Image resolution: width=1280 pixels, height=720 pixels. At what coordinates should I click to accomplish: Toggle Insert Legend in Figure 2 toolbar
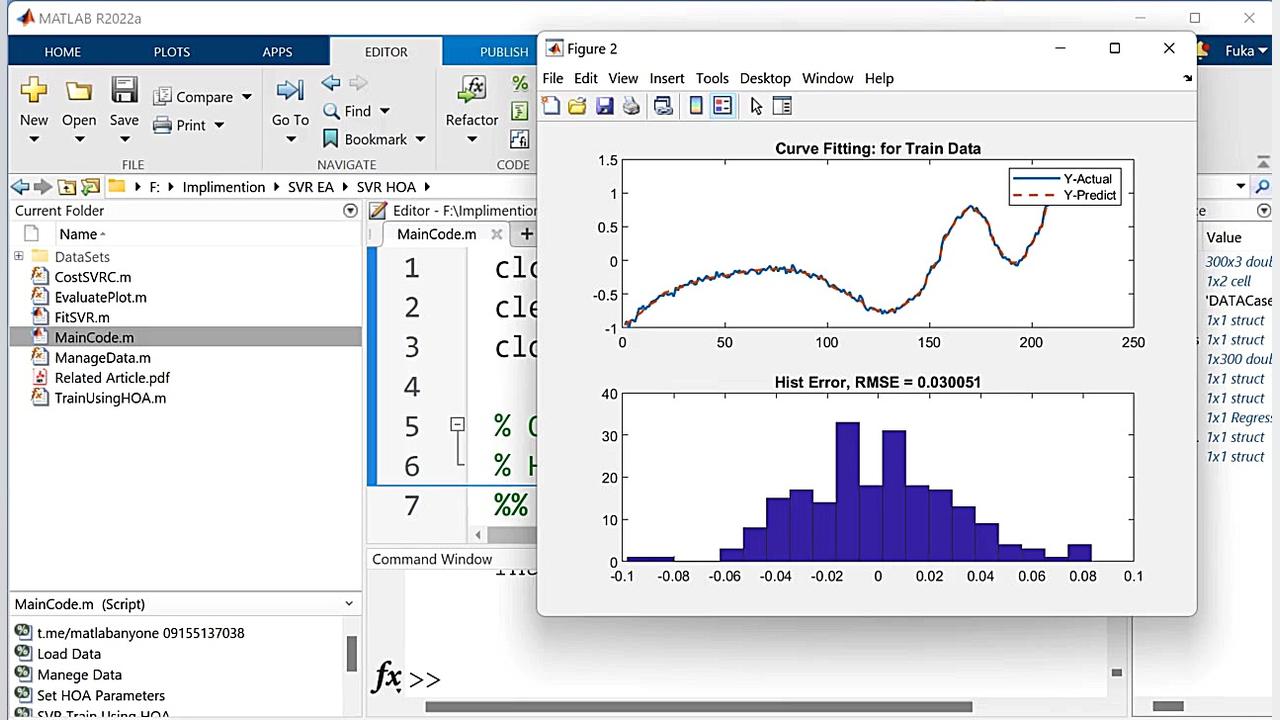pos(723,106)
